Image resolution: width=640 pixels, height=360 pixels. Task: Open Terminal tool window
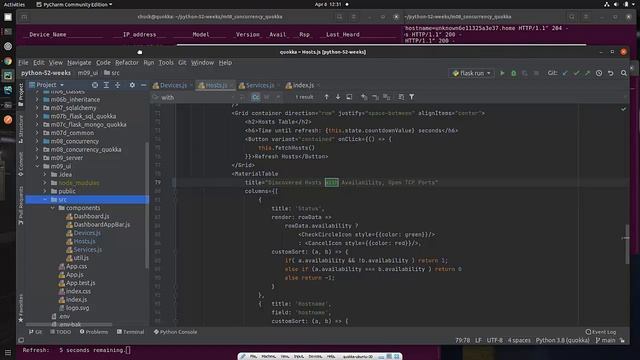(131, 332)
